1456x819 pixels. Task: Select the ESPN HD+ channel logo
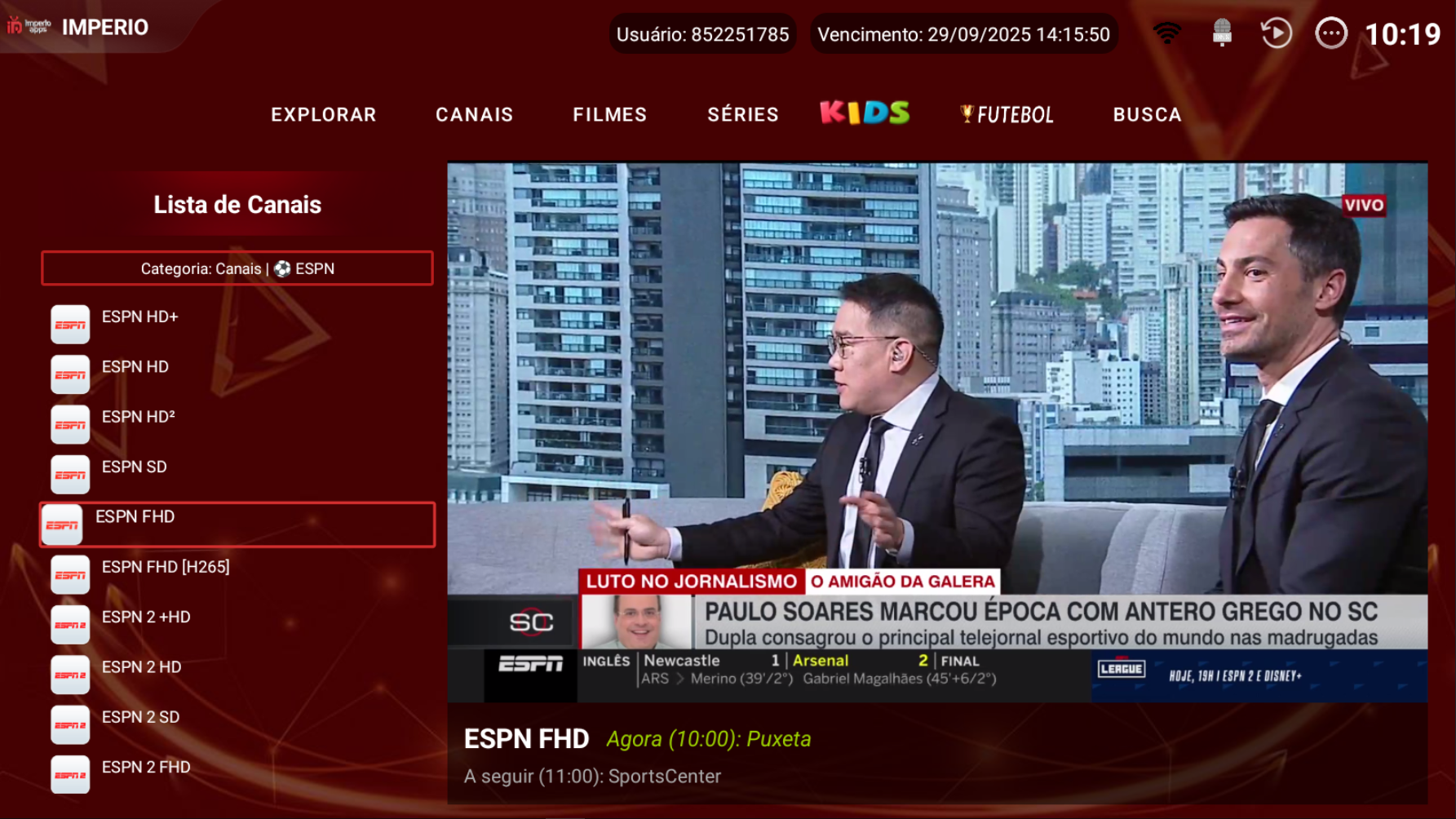click(x=70, y=325)
